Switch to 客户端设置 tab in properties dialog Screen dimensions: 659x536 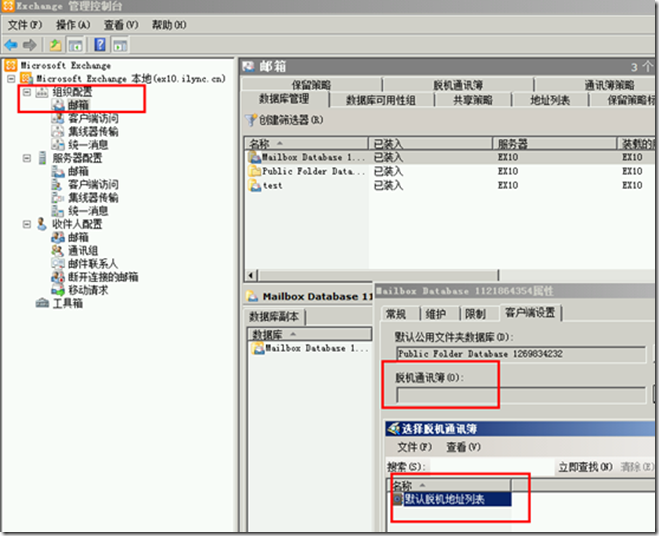pos(530,313)
